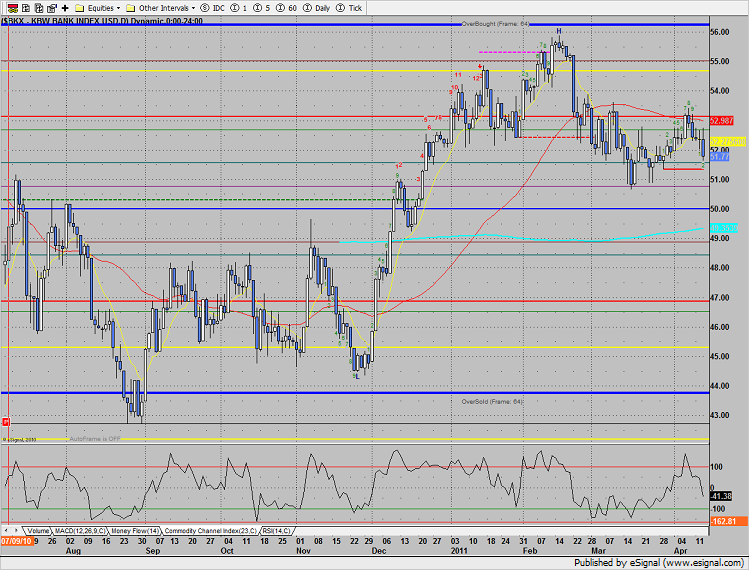Select the Commodity Channel Index(23,C) tab
Image resolution: width=749 pixels, height=570 pixels.
211,531
